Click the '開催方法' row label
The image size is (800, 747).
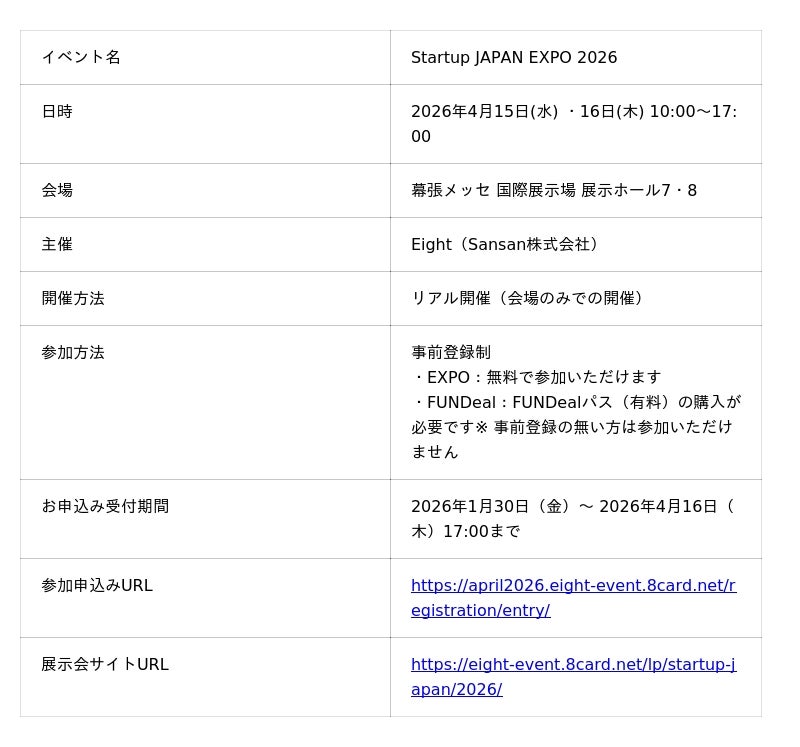point(73,298)
